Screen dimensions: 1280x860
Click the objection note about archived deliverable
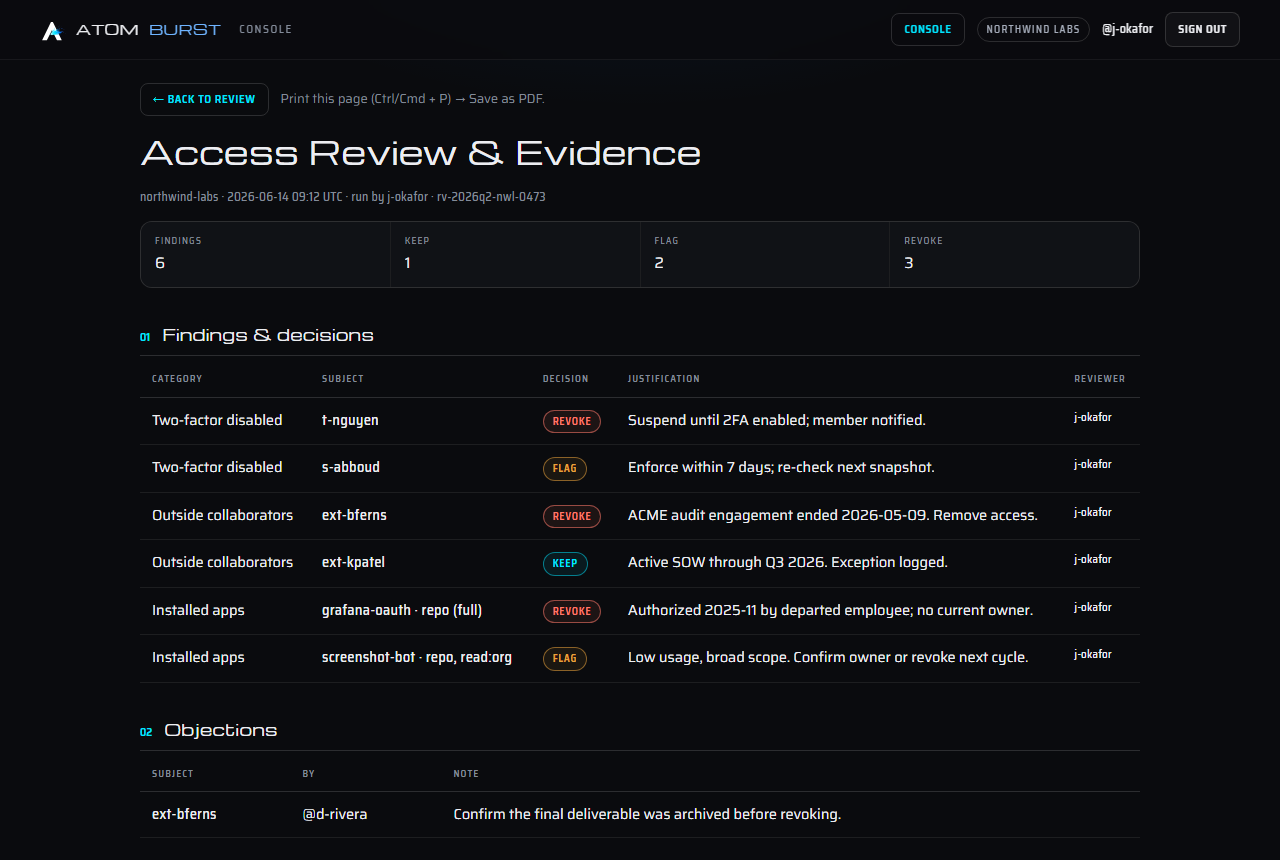pyautogui.click(x=647, y=814)
